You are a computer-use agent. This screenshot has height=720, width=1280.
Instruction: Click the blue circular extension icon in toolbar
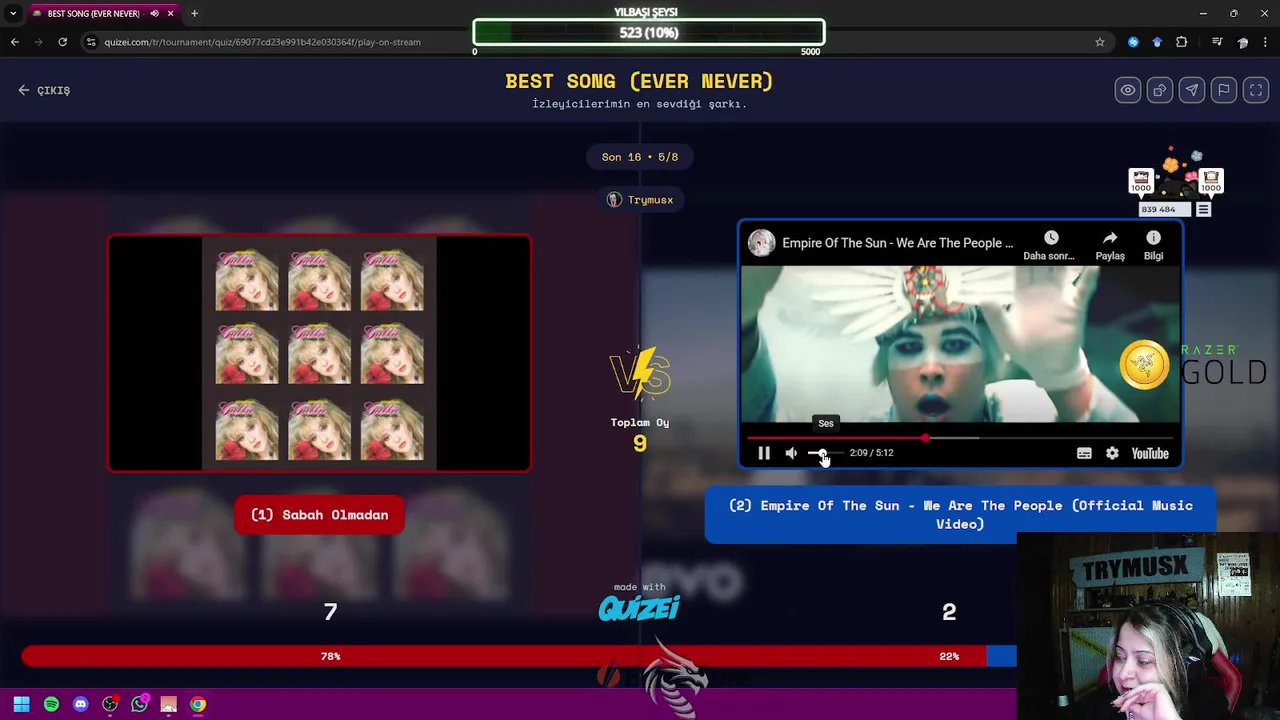point(1133,42)
